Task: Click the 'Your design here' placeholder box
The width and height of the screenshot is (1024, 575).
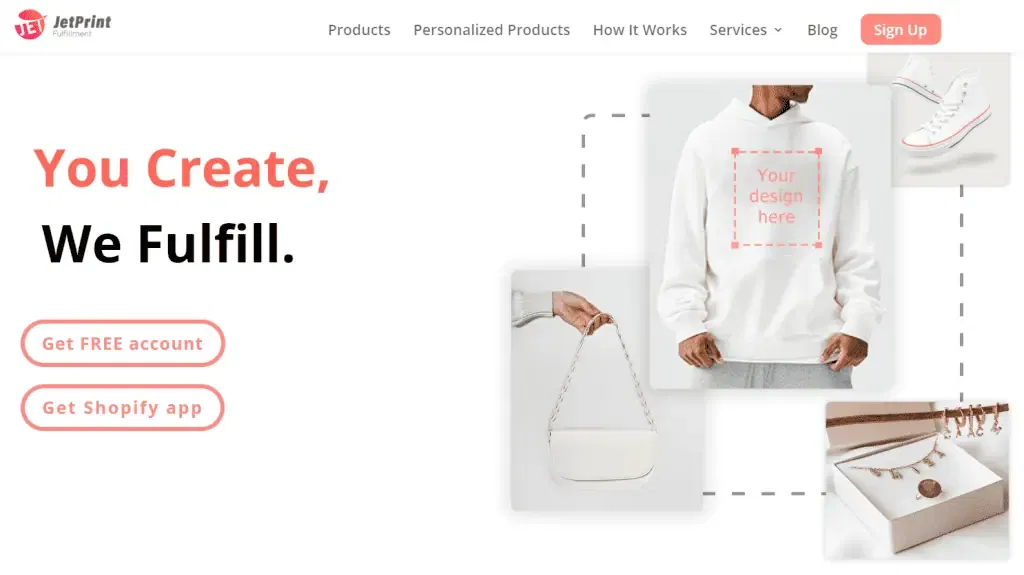Action: (x=776, y=197)
